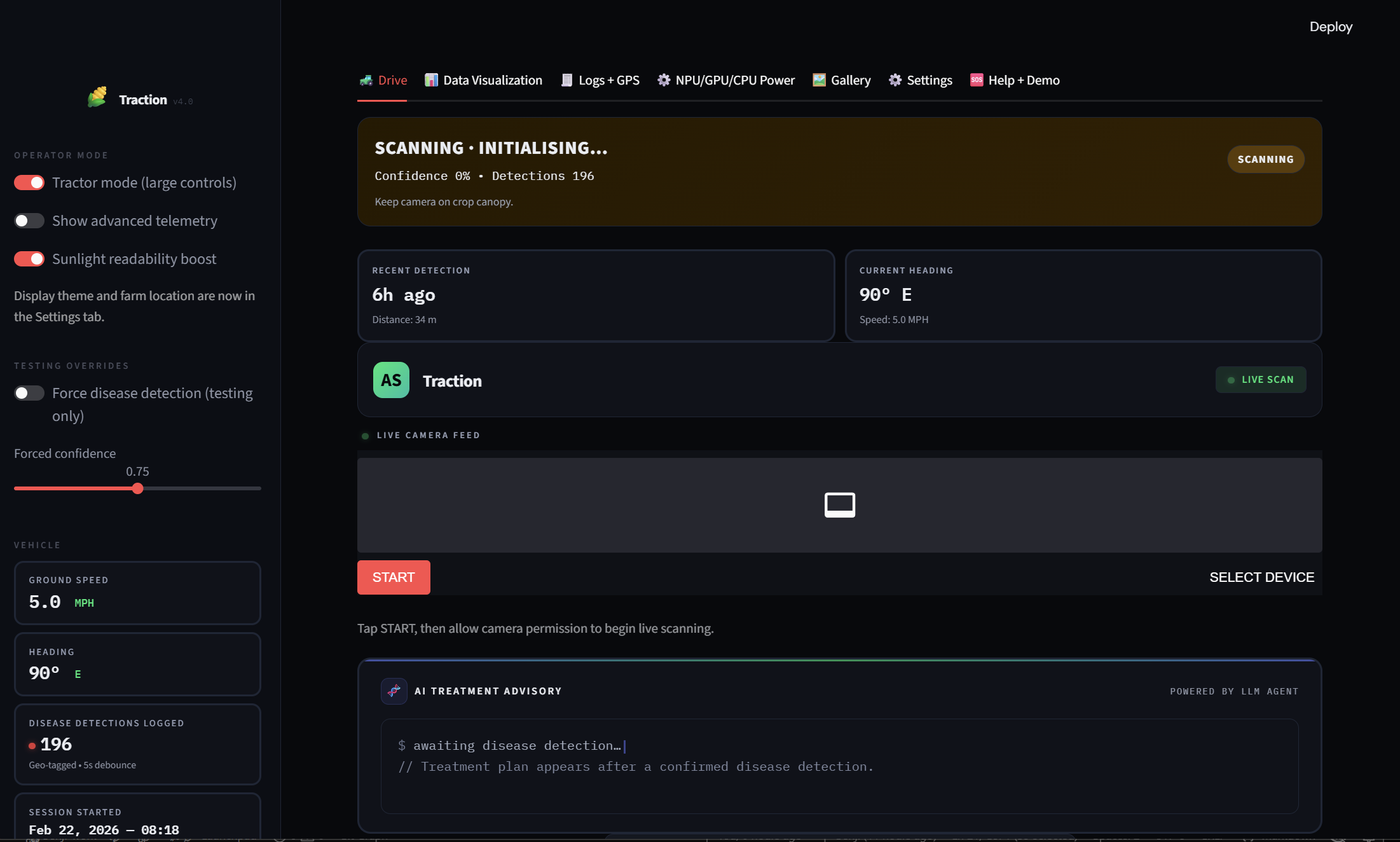Click the DNA icon in AI Treatment Advisory
Screen dimensions: 1400x842
click(394, 691)
